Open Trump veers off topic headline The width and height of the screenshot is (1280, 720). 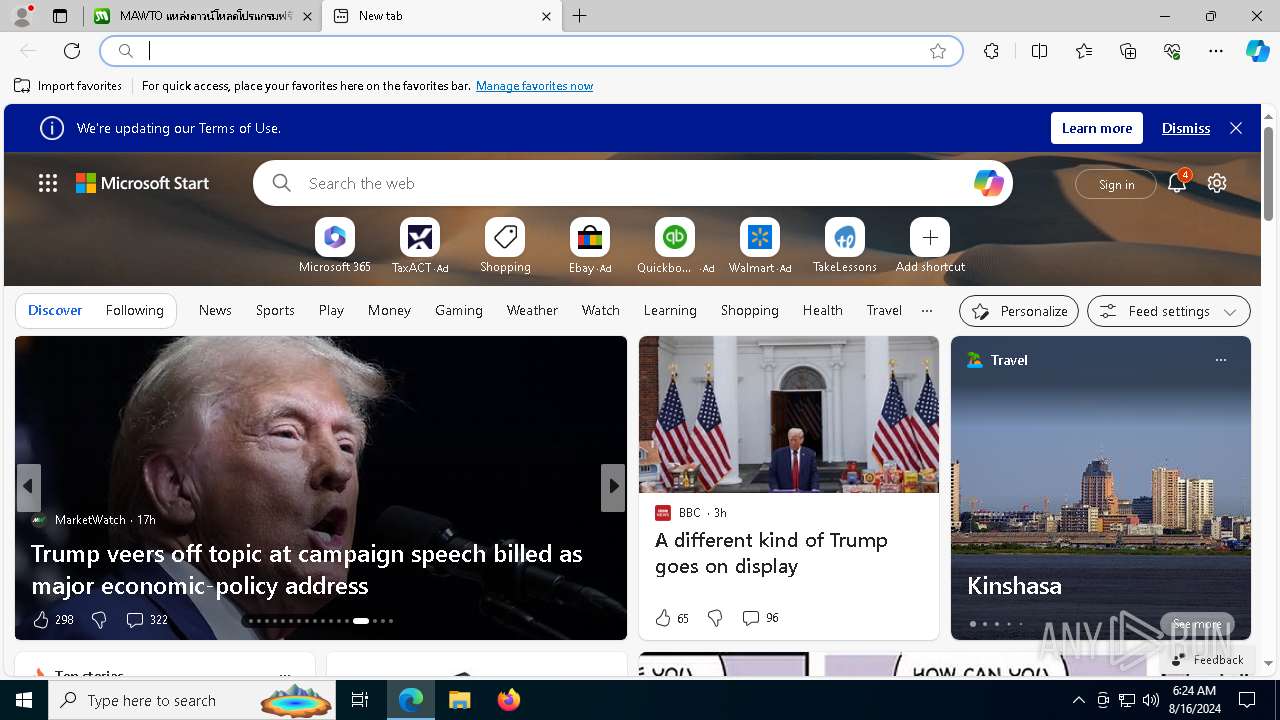pos(306,569)
